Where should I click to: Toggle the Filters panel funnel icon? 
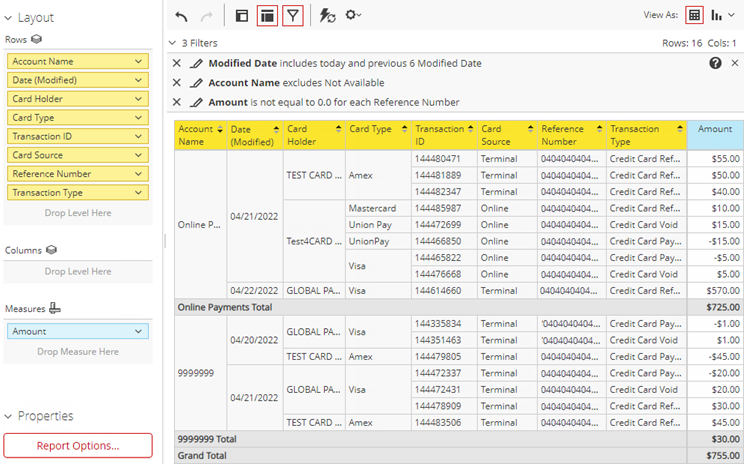coord(292,15)
